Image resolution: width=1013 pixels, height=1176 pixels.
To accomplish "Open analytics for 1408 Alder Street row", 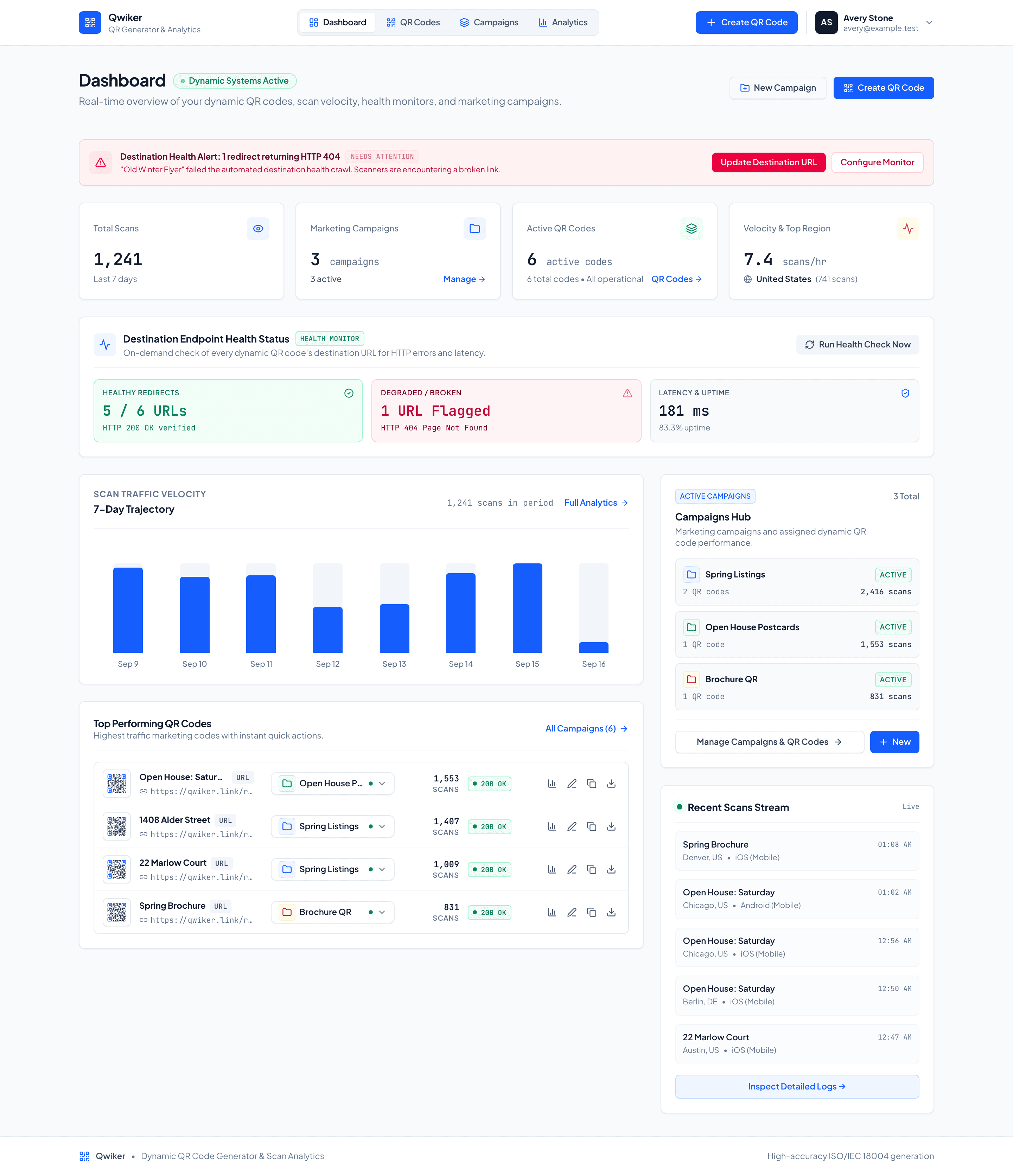I will pos(552,827).
